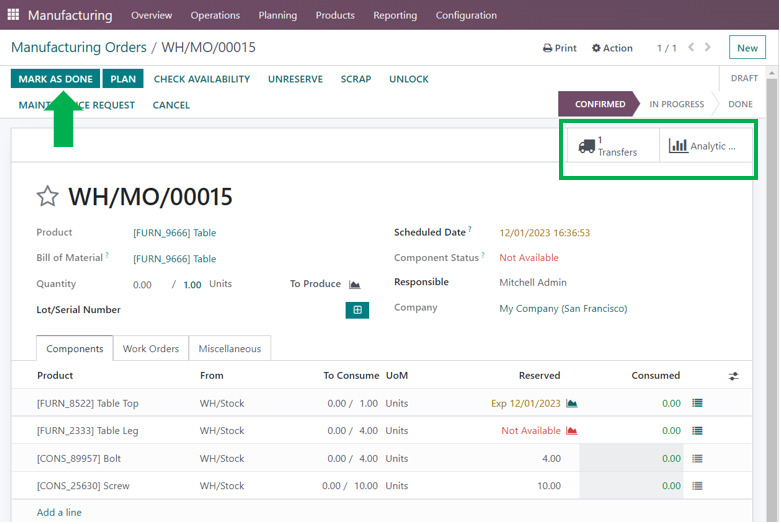Open the Analytic chart smart button
The width and height of the screenshot is (781, 524).
(x=704, y=146)
